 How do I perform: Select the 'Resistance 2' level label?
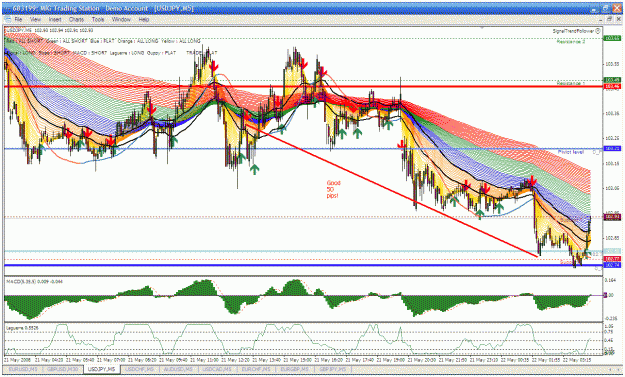pyautogui.click(x=571, y=41)
